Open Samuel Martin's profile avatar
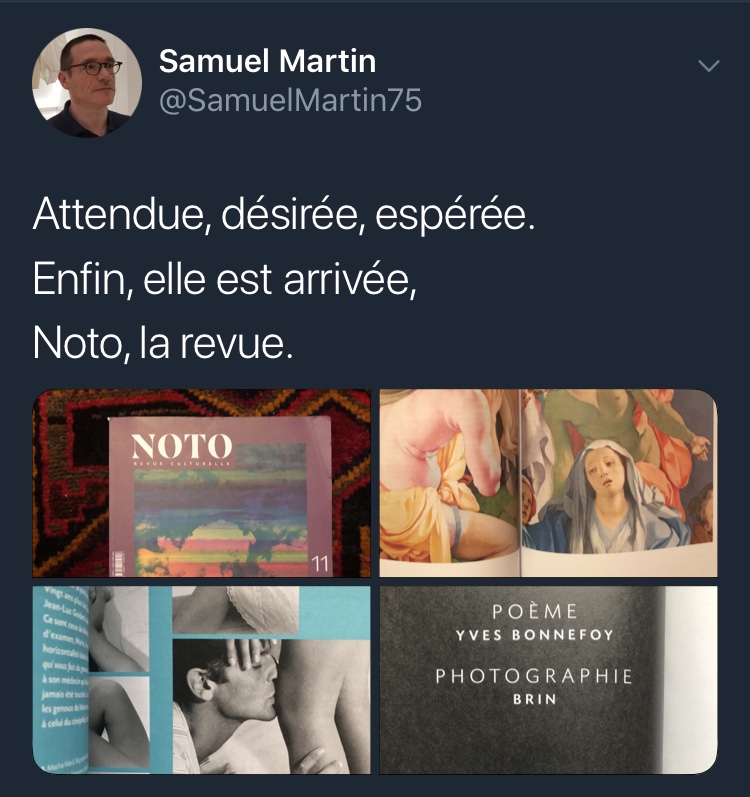Image resolution: width=750 pixels, height=797 pixels. pyautogui.click(x=87, y=82)
